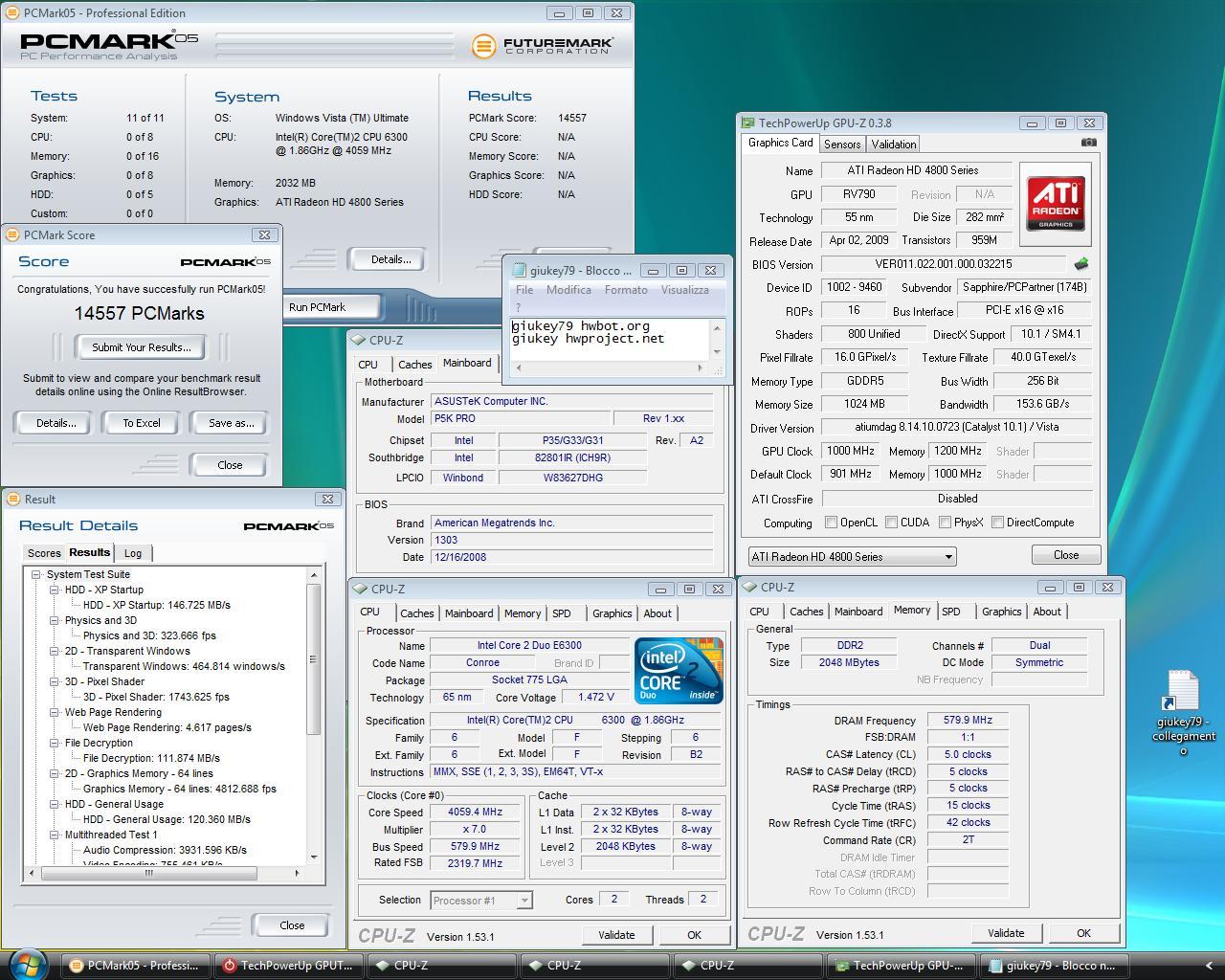
Task: Open the Modifica menu in Notepad
Action: (x=568, y=290)
